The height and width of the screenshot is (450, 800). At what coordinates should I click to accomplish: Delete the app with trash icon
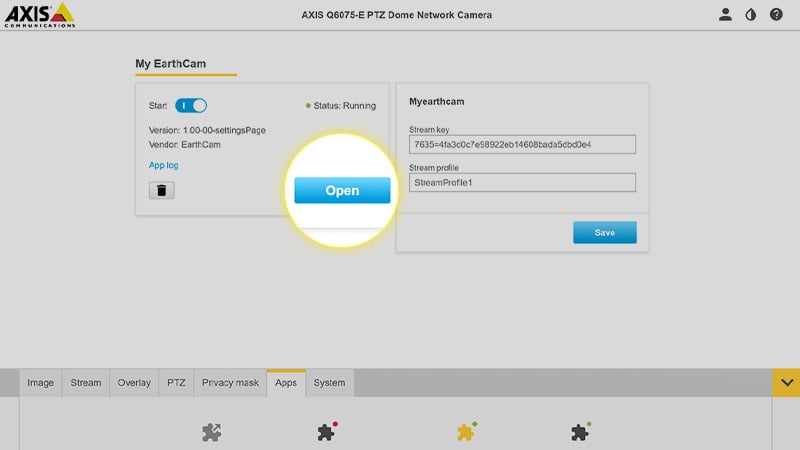162,190
